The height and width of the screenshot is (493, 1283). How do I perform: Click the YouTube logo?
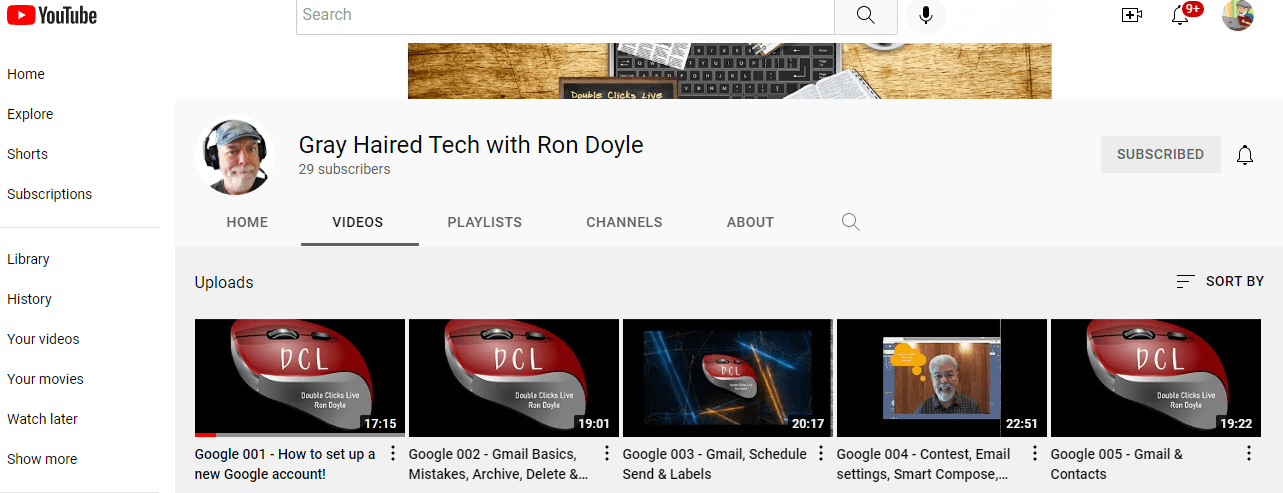pyautogui.click(x=52, y=15)
